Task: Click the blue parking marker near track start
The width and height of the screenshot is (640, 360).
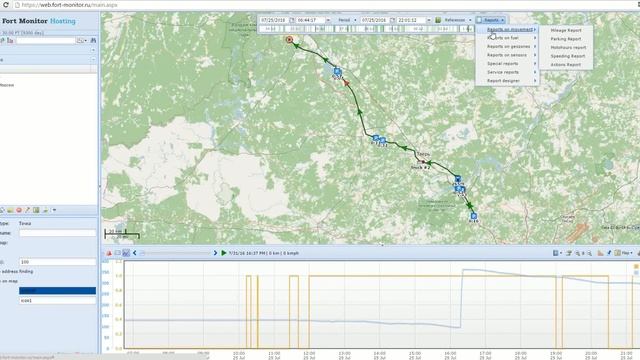Action: (x=337, y=71)
